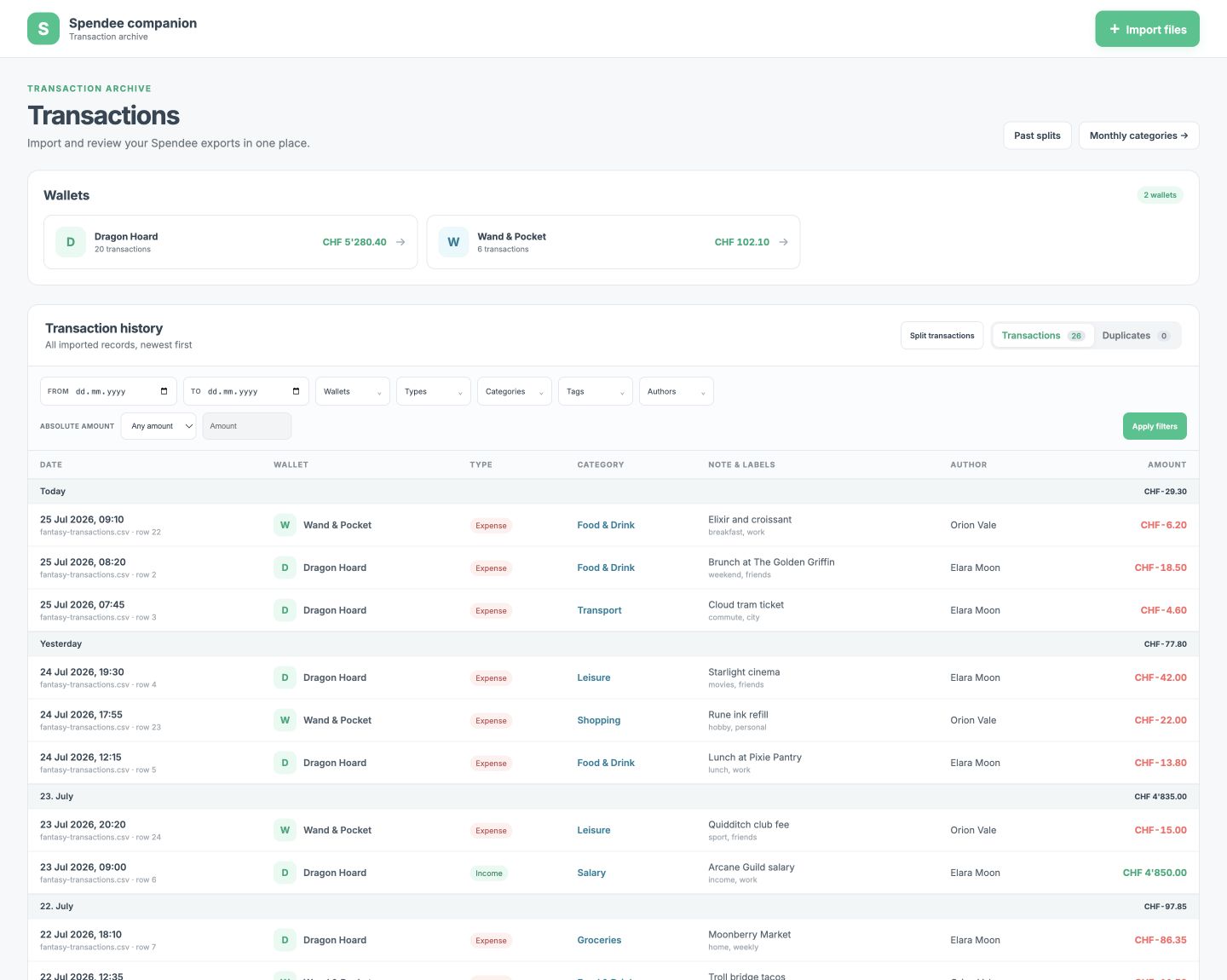
Task: Open the calendar picker in the TO date field
Action: tap(297, 392)
